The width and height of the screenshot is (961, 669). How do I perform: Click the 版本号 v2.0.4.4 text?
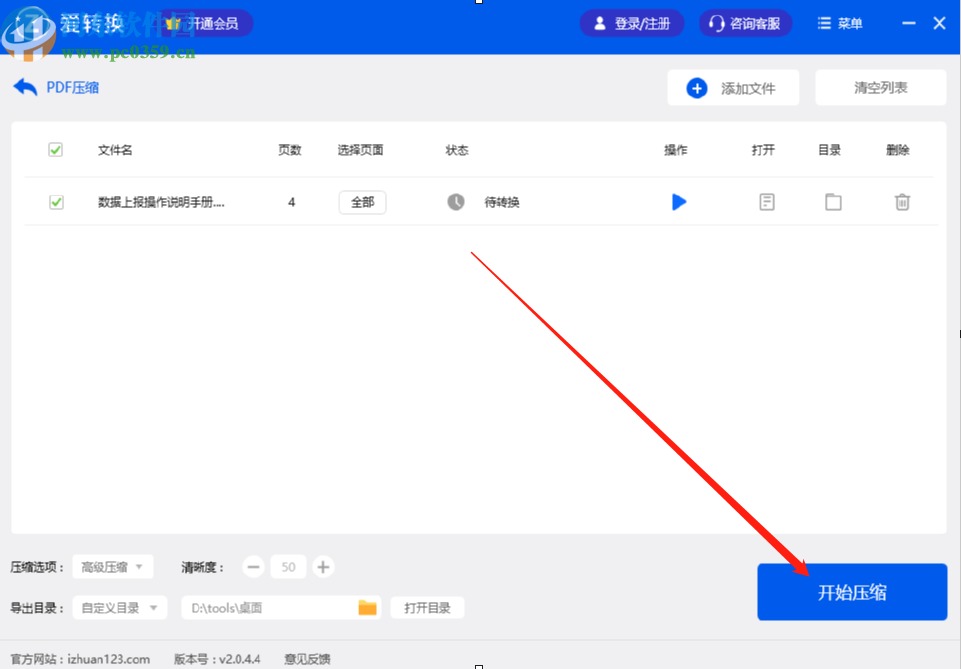(x=217, y=659)
